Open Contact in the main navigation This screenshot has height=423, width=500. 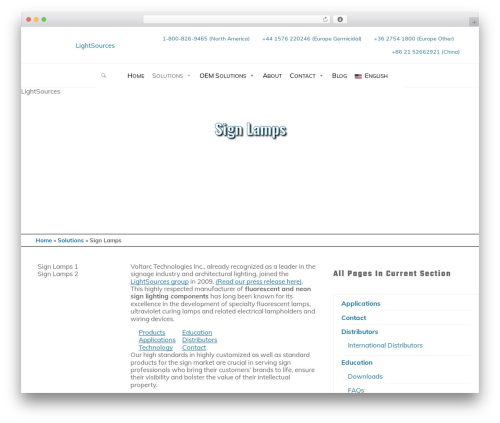coord(302,76)
